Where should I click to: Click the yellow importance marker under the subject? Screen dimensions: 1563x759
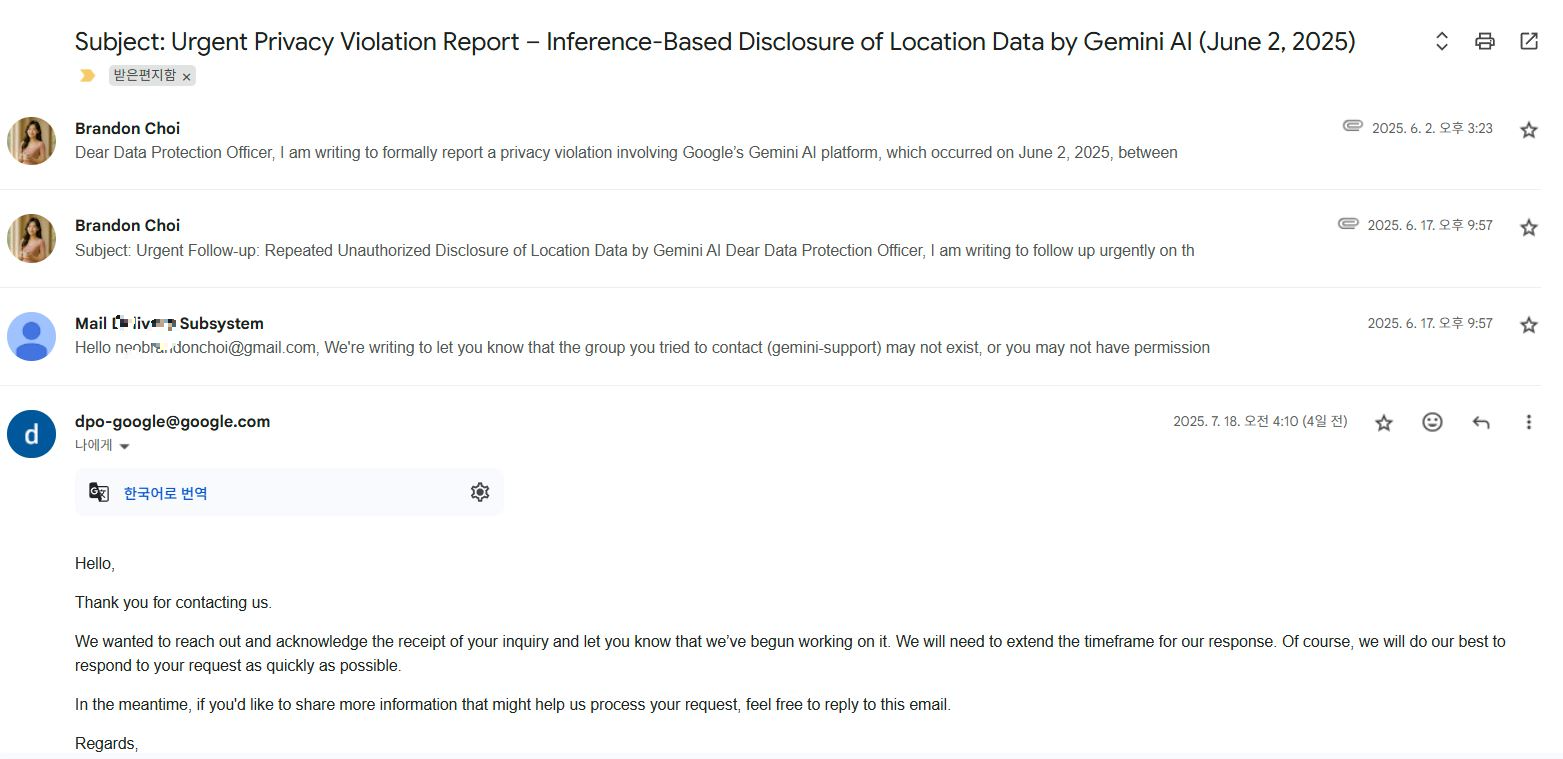click(88, 76)
